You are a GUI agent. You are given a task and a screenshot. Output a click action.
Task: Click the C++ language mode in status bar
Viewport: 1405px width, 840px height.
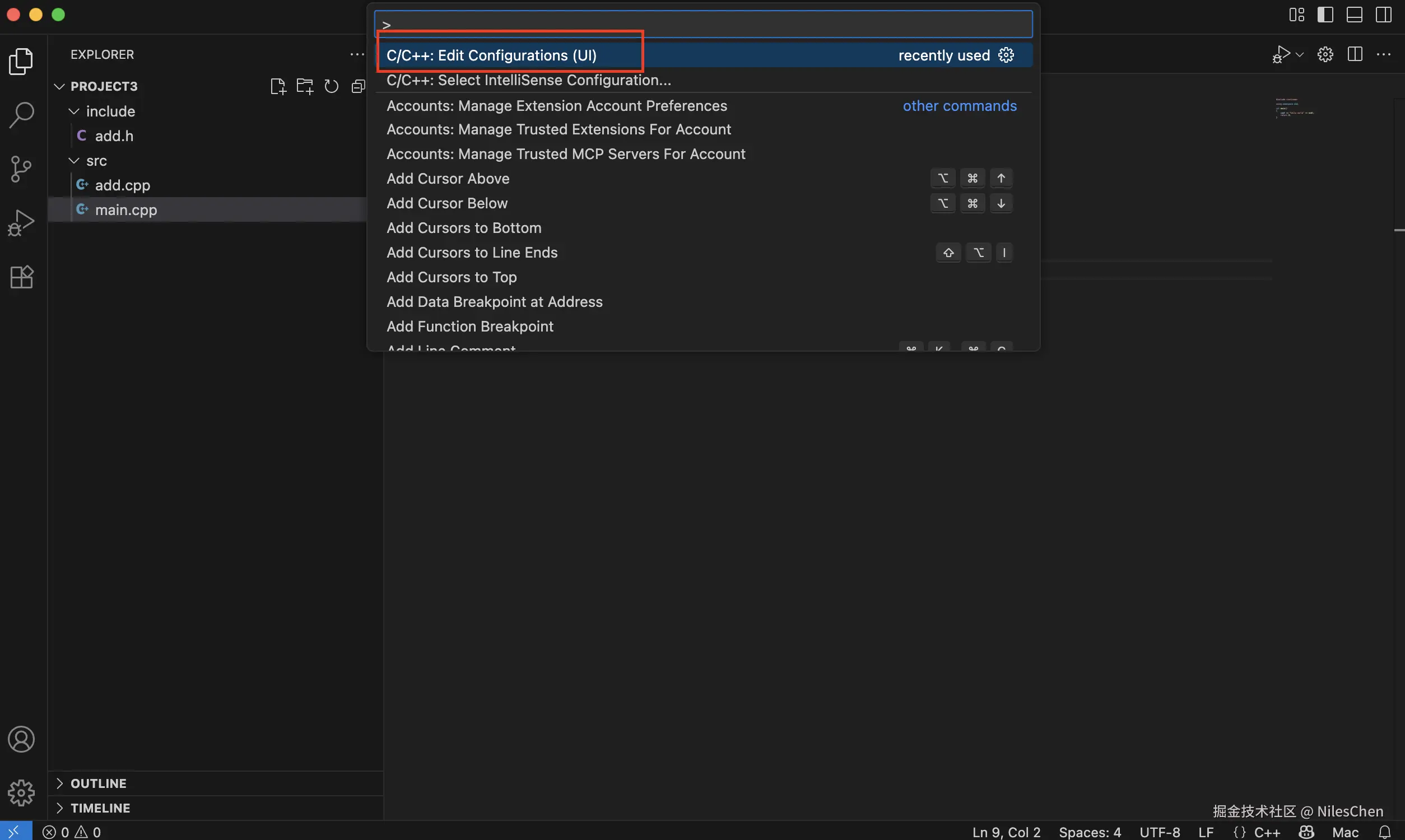(1267, 832)
